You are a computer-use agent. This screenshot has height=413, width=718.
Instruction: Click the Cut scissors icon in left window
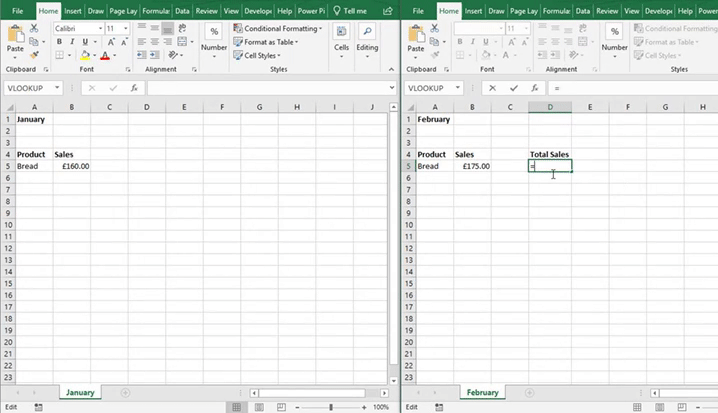point(35,29)
